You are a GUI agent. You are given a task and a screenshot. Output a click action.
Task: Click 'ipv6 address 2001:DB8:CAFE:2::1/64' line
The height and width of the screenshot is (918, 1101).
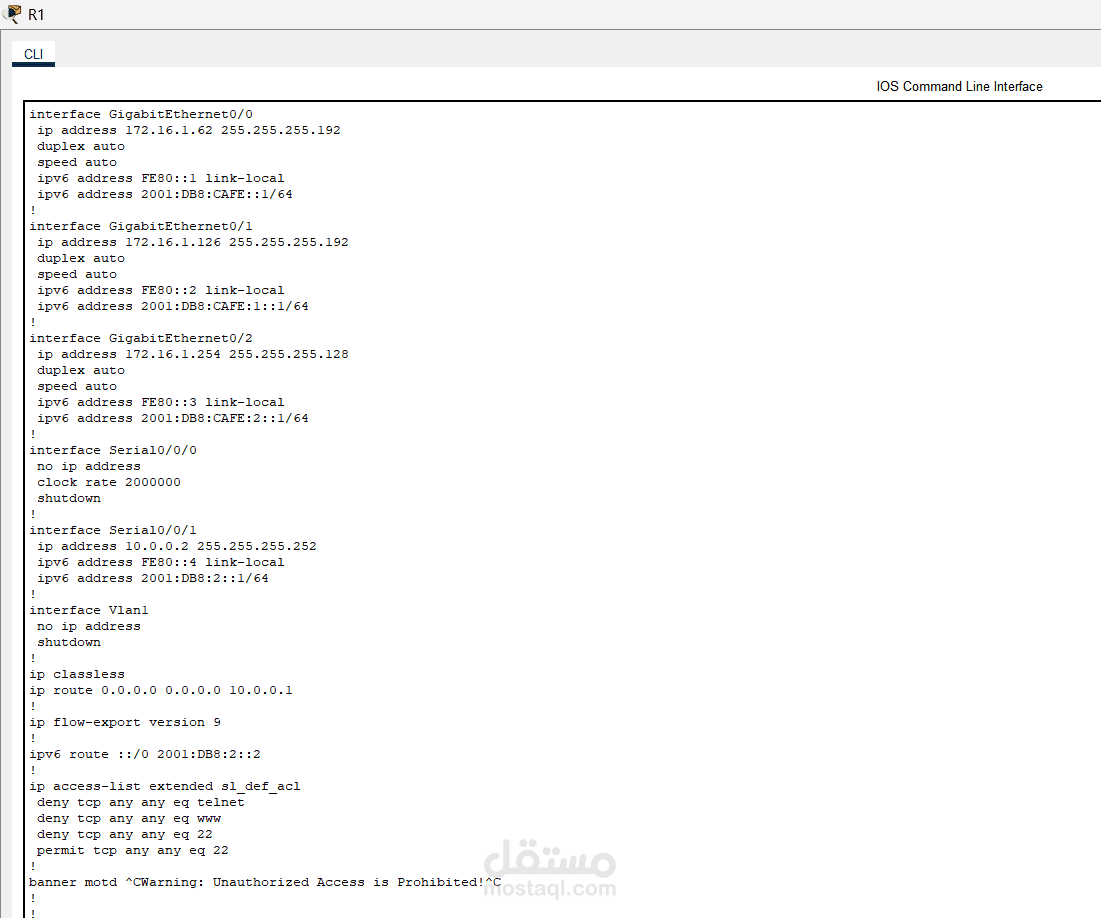pos(173,419)
